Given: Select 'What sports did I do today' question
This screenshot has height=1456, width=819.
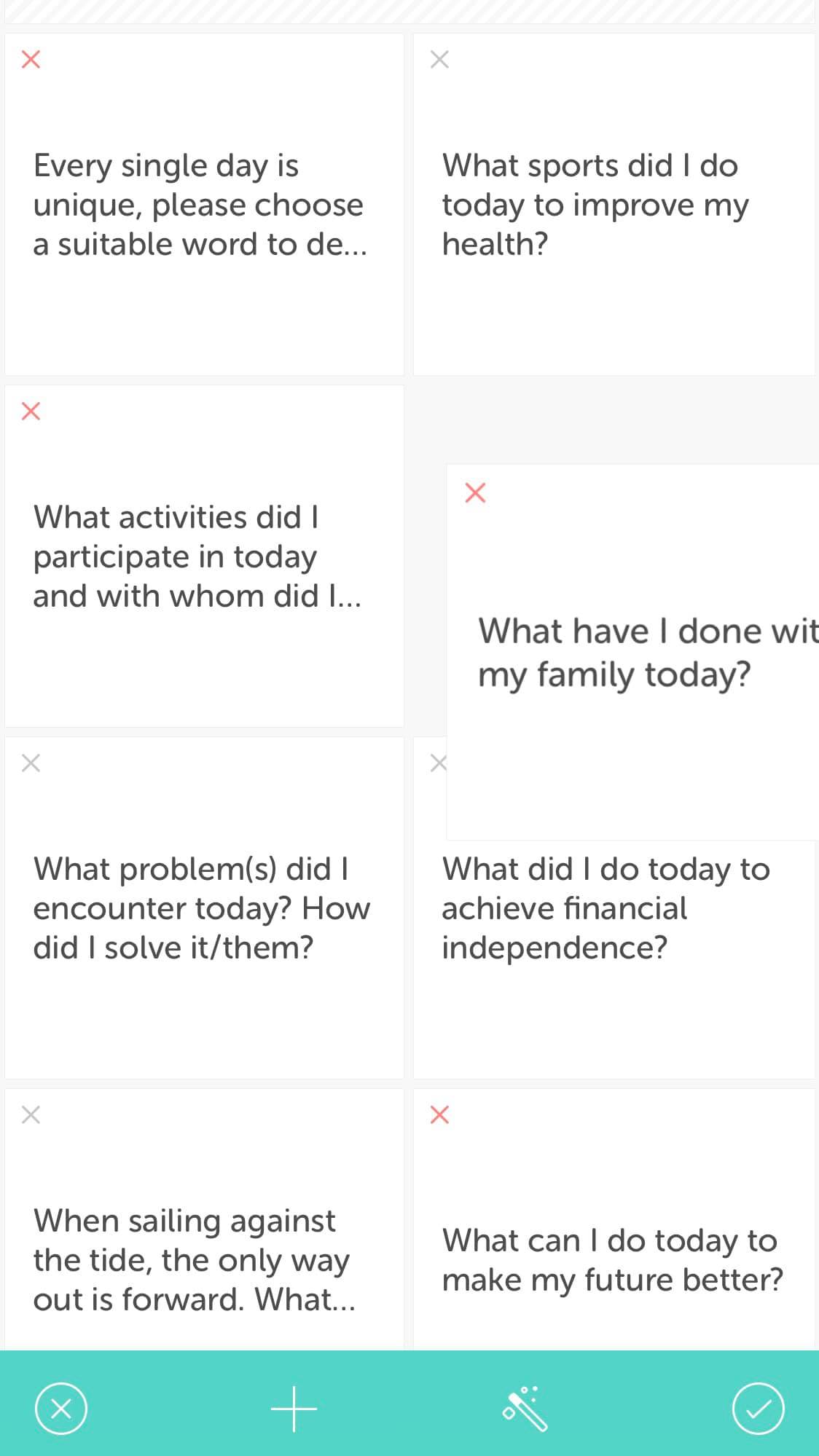Looking at the screenshot, I should [595, 205].
